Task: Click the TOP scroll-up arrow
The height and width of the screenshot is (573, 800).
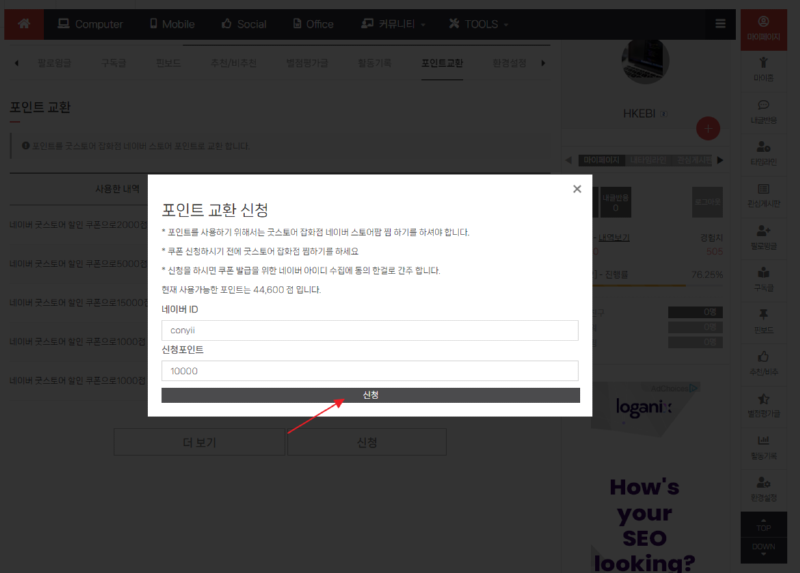Action: click(764, 524)
